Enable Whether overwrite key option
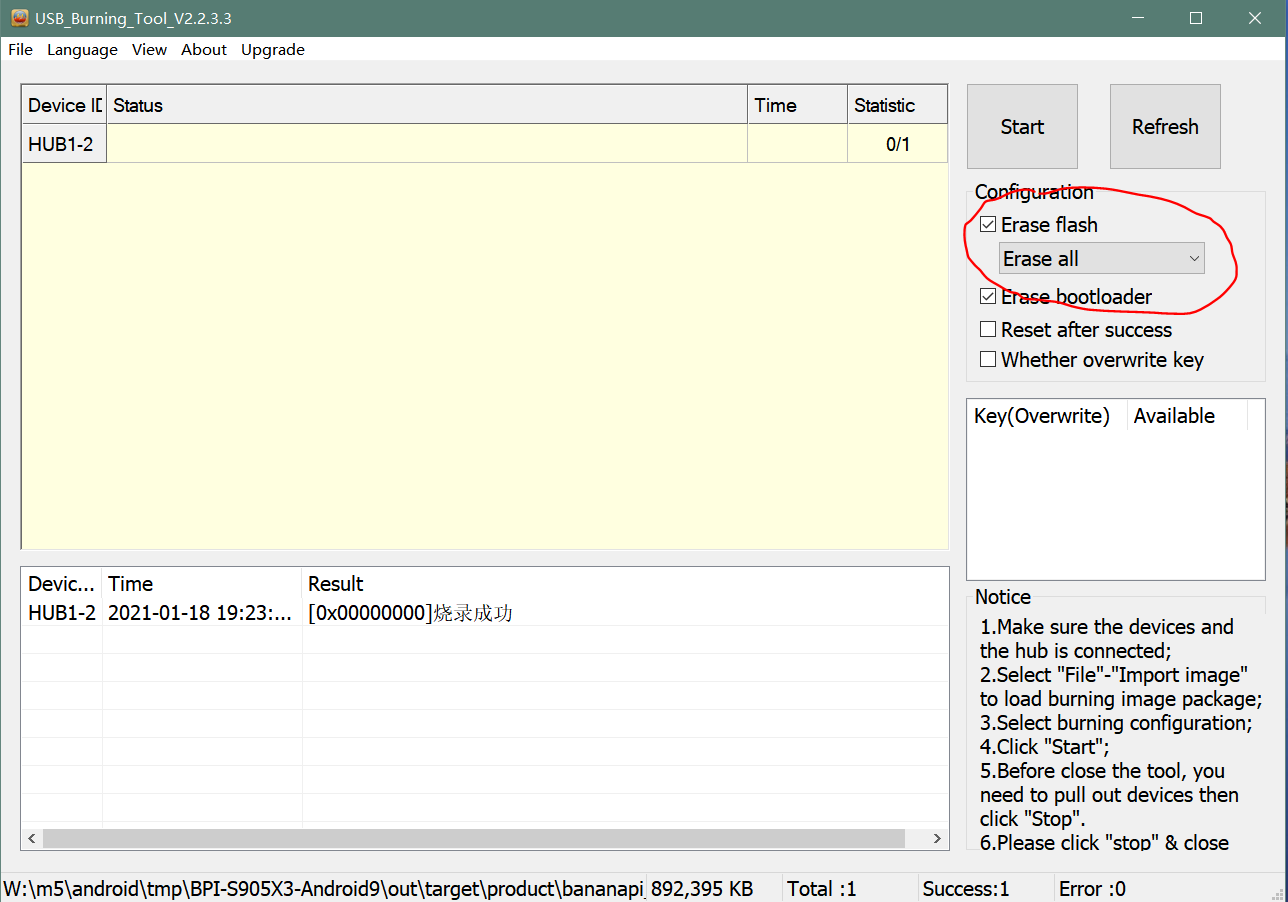The height and width of the screenshot is (902, 1288). tap(988, 360)
